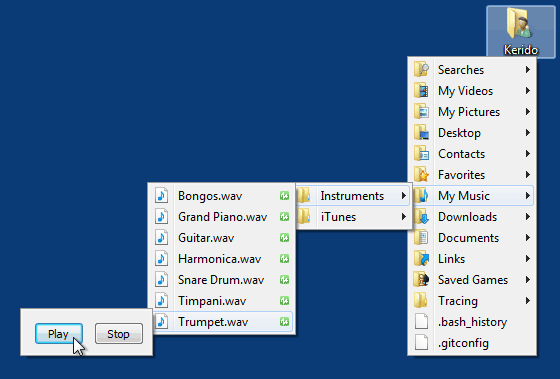This screenshot has height=379, width=560.
Task: Open the Kerido user folder icon
Action: [521, 31]
